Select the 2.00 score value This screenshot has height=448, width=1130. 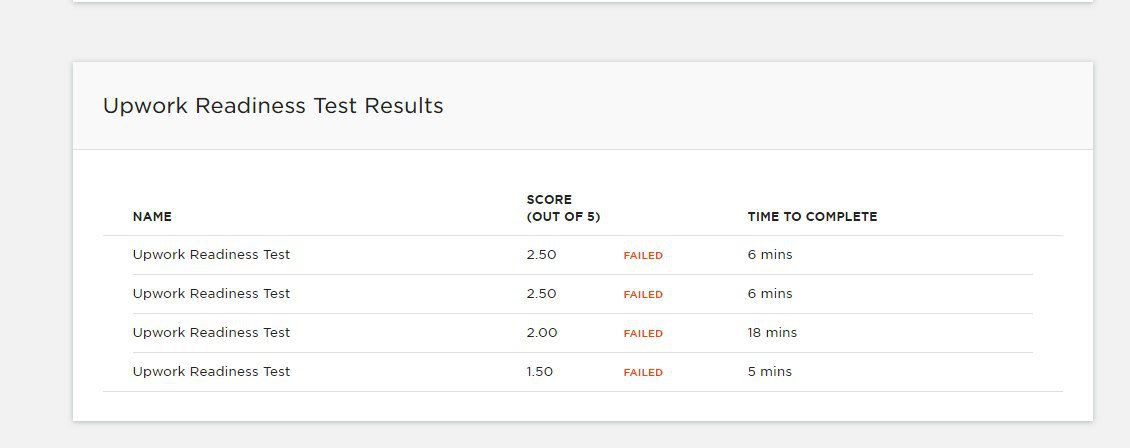(x=542, y=333)
